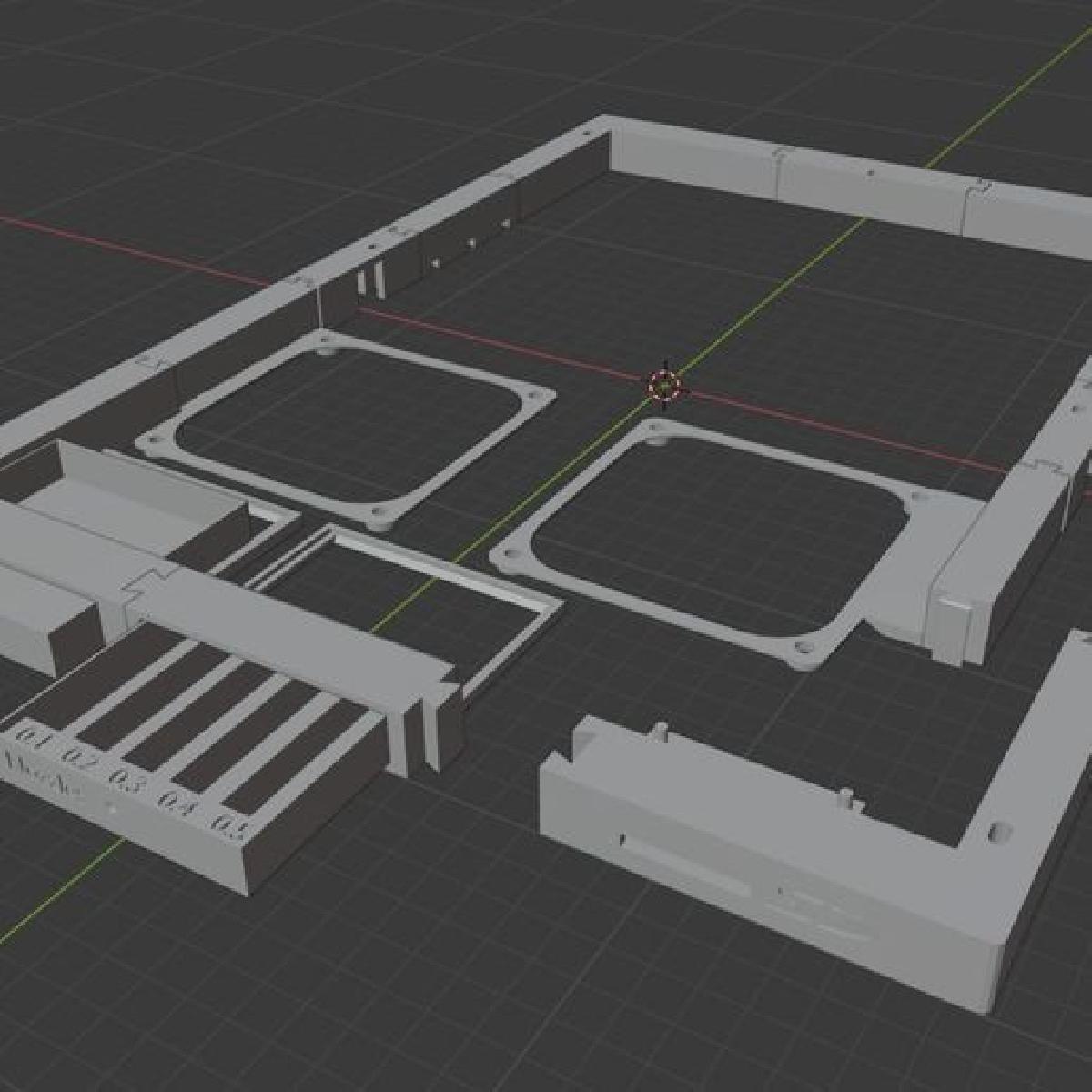
Task: Click the 3D cursor at the world origin
Action: (665, 386)
